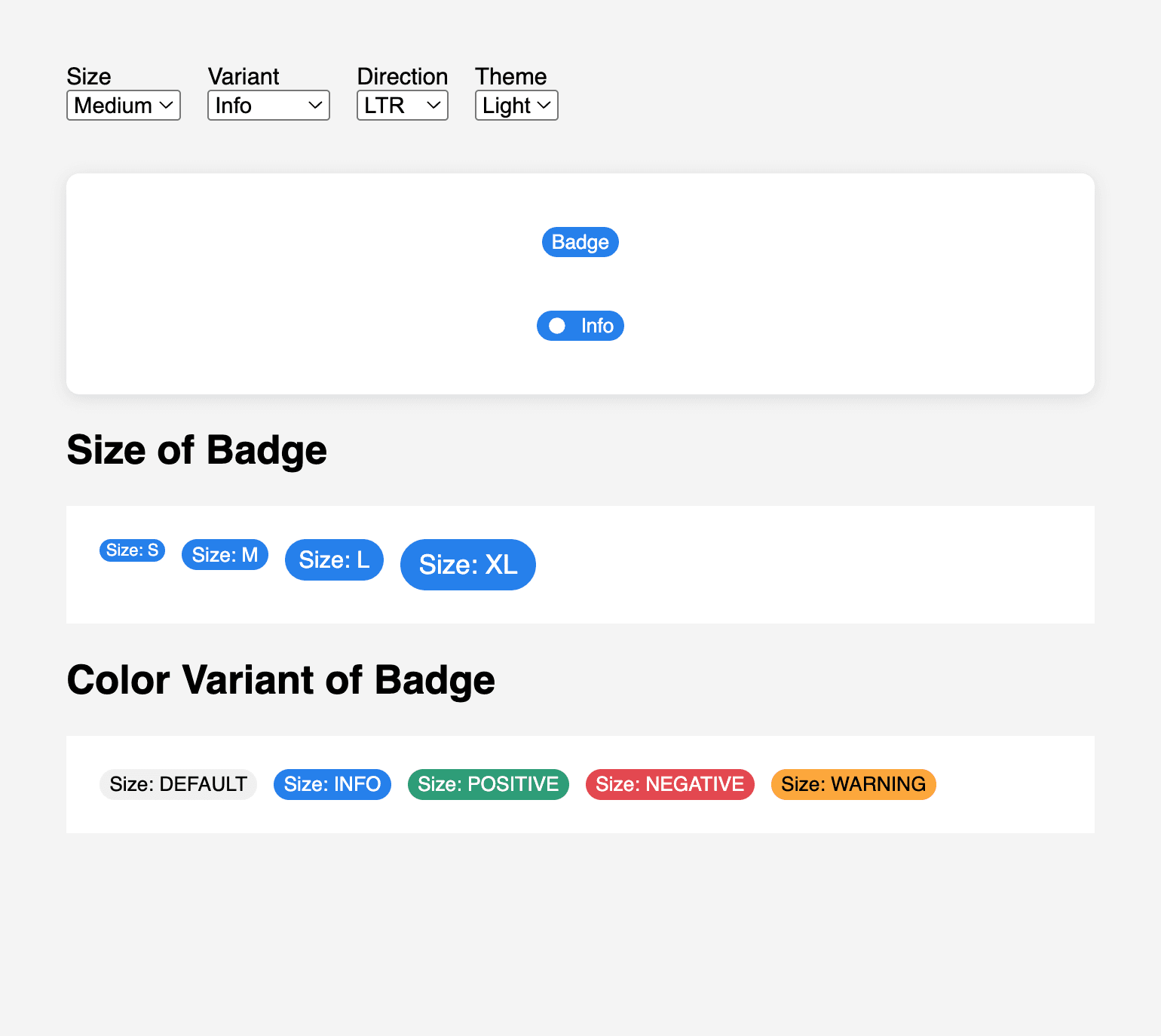Open the Size dropdown showing Medium

coord(123,106)
